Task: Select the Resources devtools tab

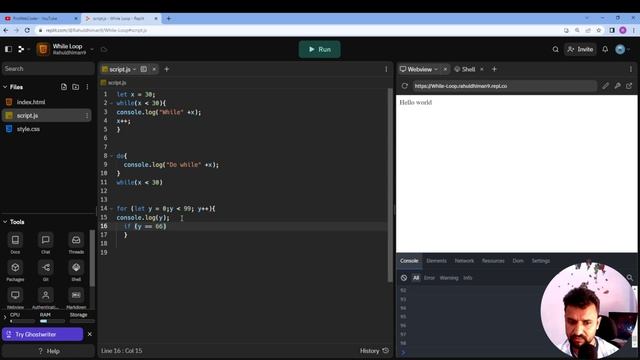Action: pyautogui.click(x=493, y=261)
